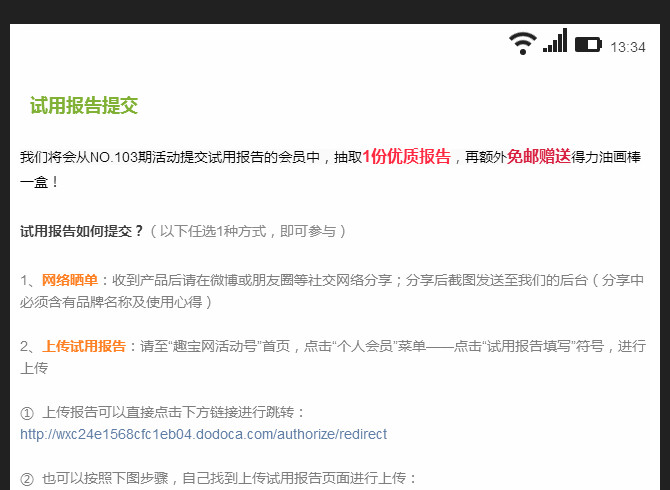
Task: Click the line 上传报告可以直接点击下方链接进行跳转
Action: tap(168, 412)
